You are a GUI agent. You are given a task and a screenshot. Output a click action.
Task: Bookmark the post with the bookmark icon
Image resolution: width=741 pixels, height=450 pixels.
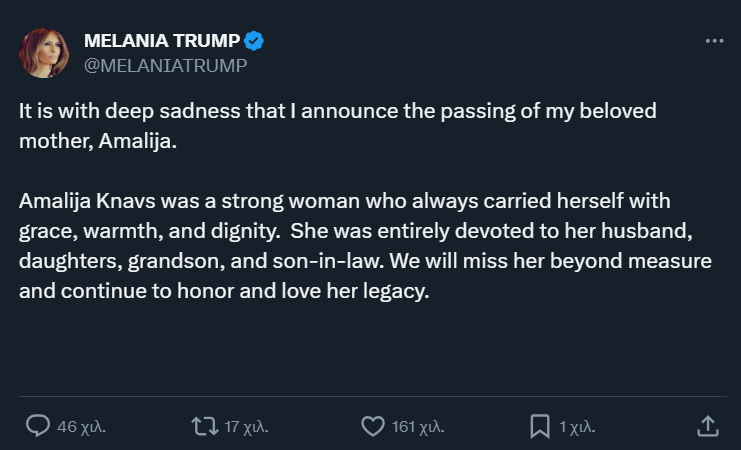540,426
